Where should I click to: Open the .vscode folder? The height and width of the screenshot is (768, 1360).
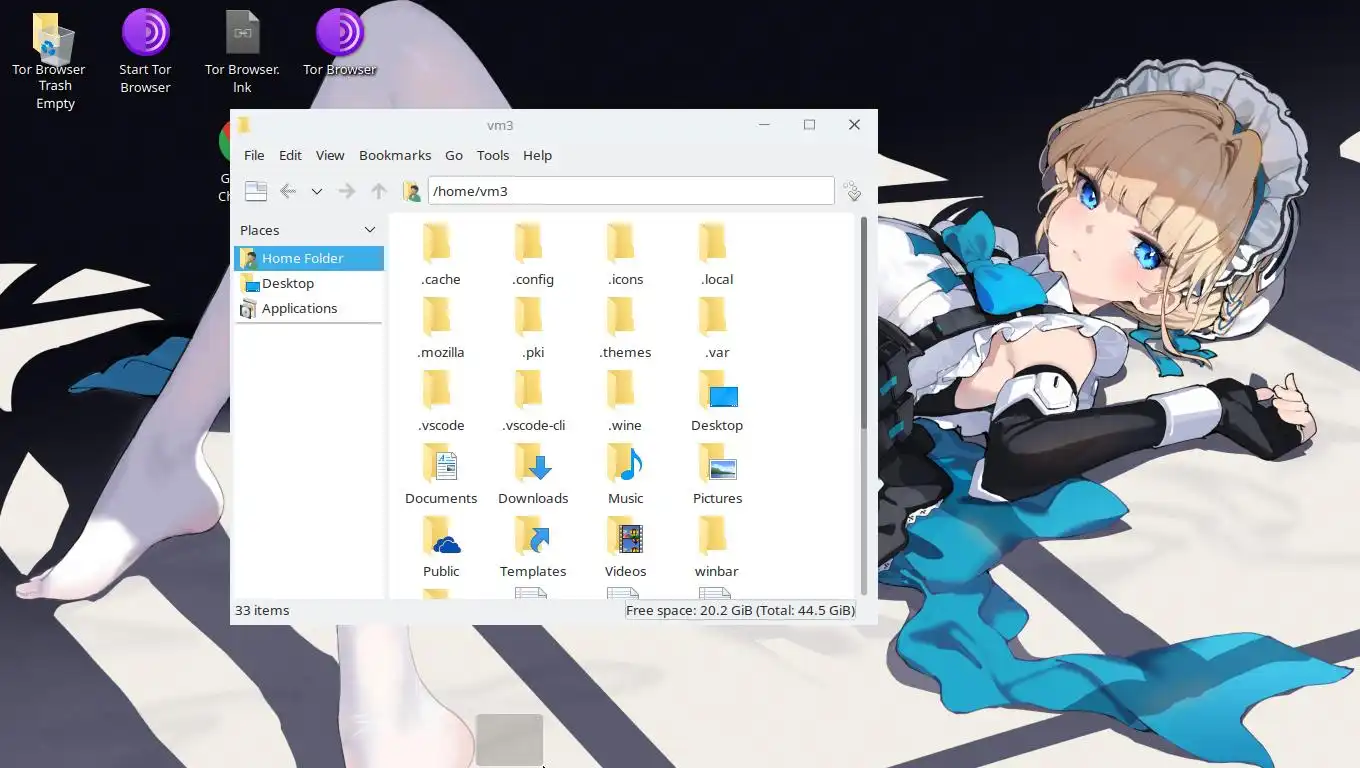pos(441,401)
